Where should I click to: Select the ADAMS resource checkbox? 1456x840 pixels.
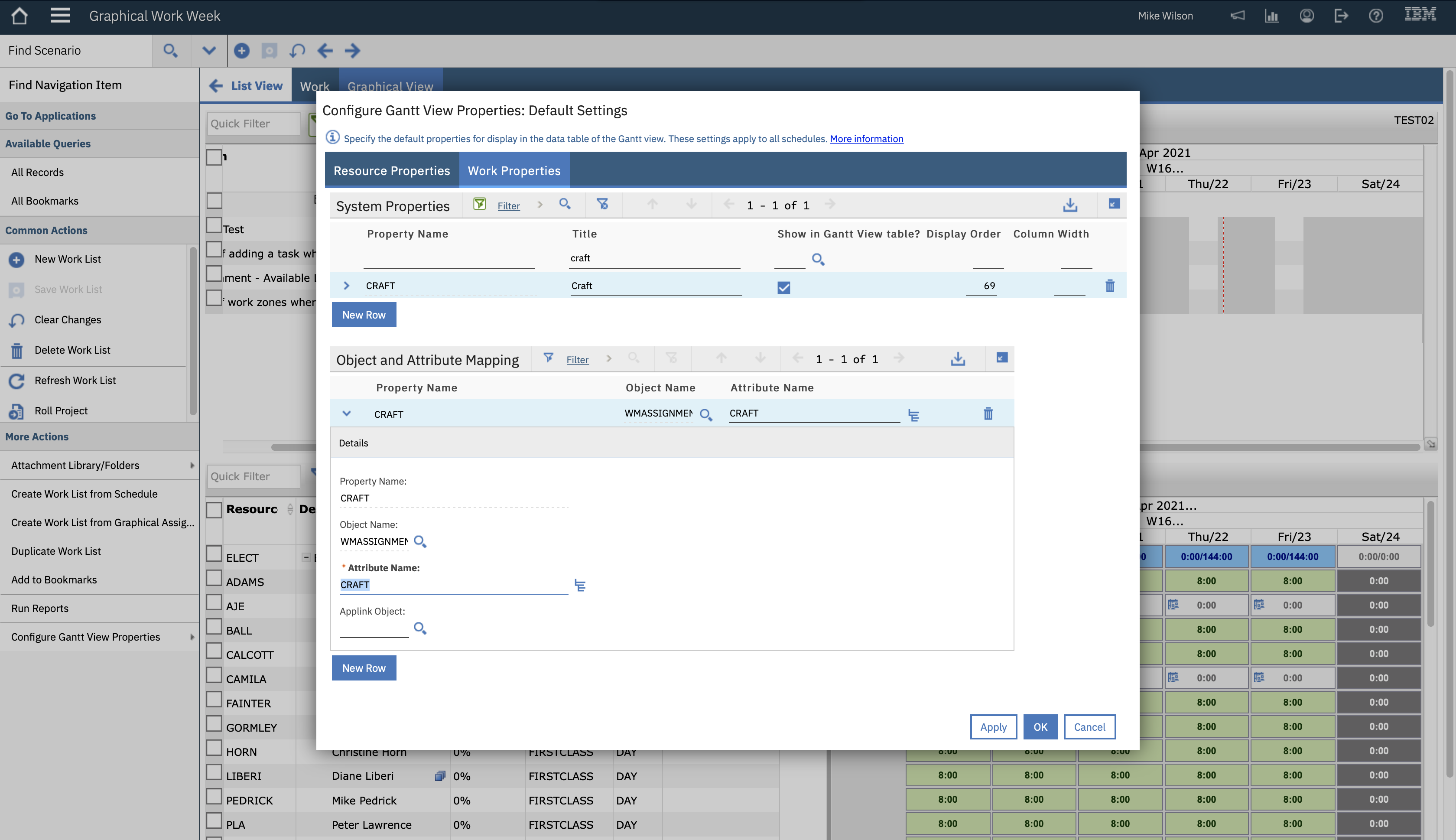(x=214, y=579)
